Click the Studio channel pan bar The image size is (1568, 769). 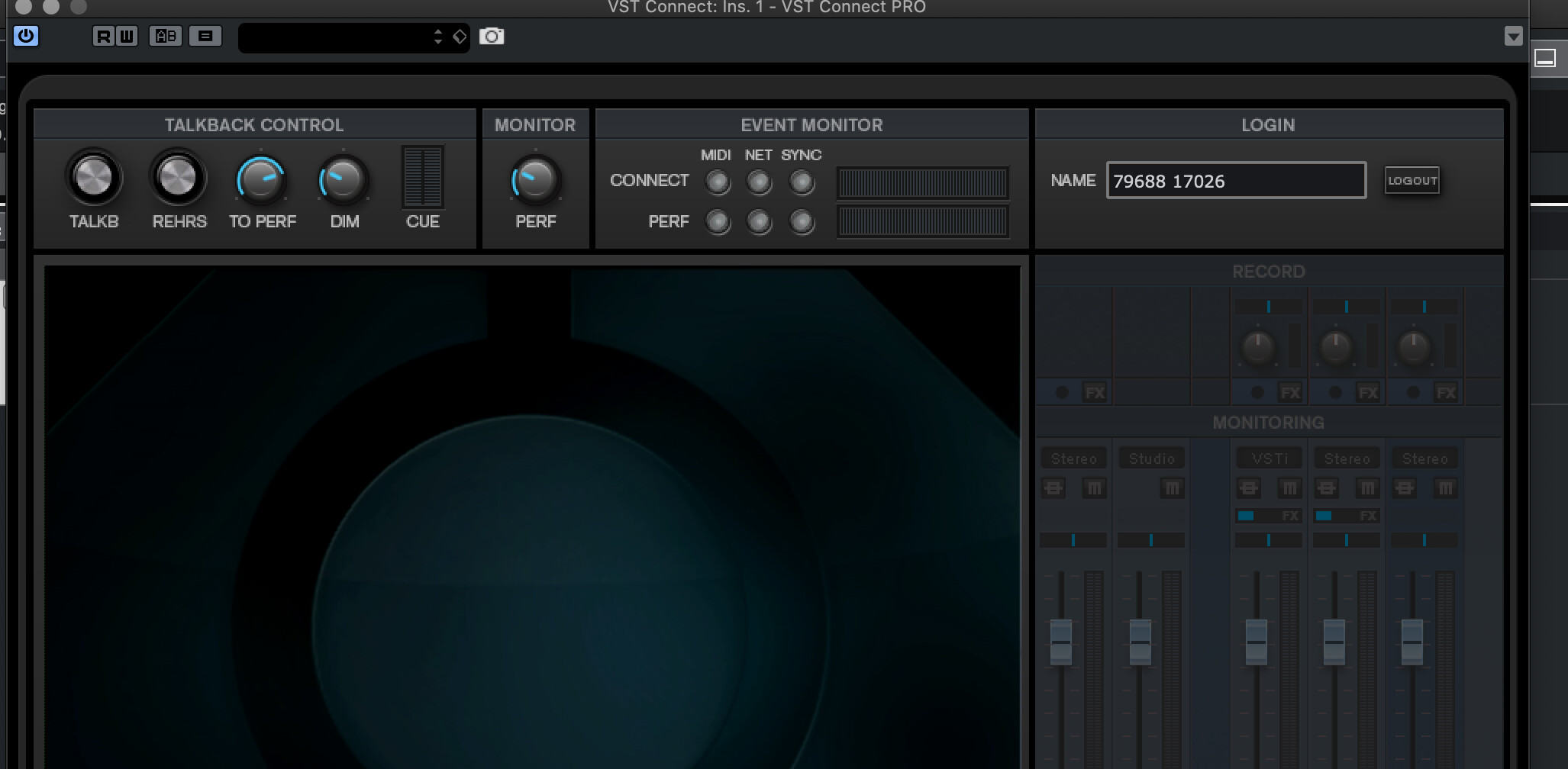(x=1151, y=540)
